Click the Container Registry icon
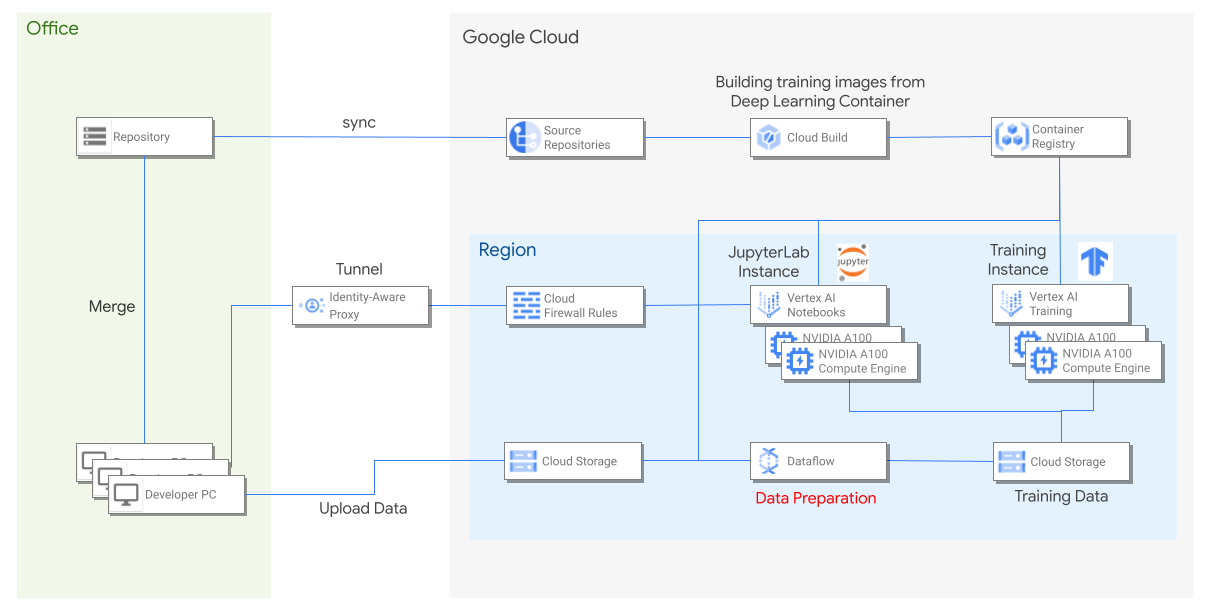Image resolution: width=1209 pixels, height=613 pixels. coord(1011,137)
